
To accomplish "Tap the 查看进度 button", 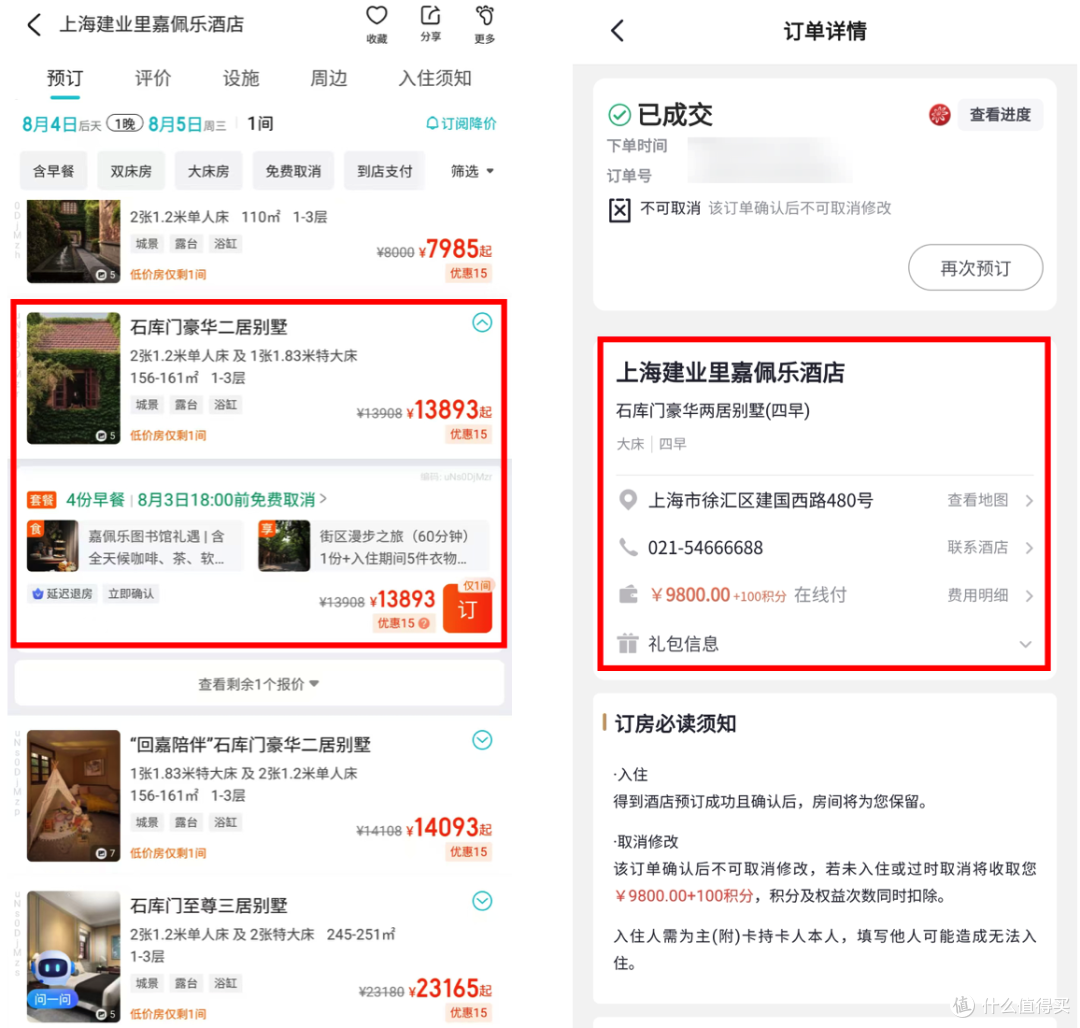I will [999, 114].
